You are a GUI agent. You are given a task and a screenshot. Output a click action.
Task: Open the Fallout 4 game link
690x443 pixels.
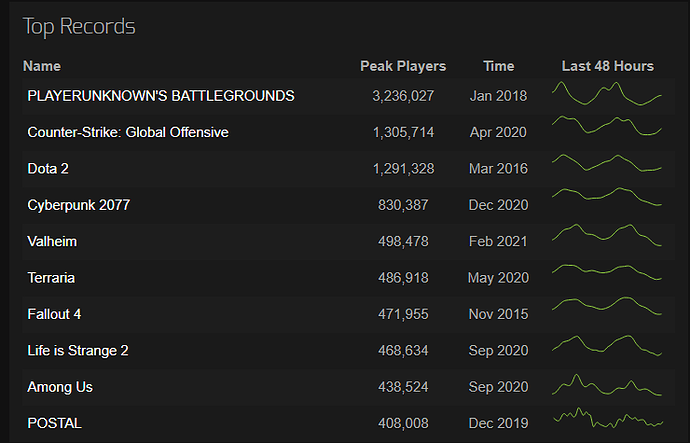click(x=54, y=314)
